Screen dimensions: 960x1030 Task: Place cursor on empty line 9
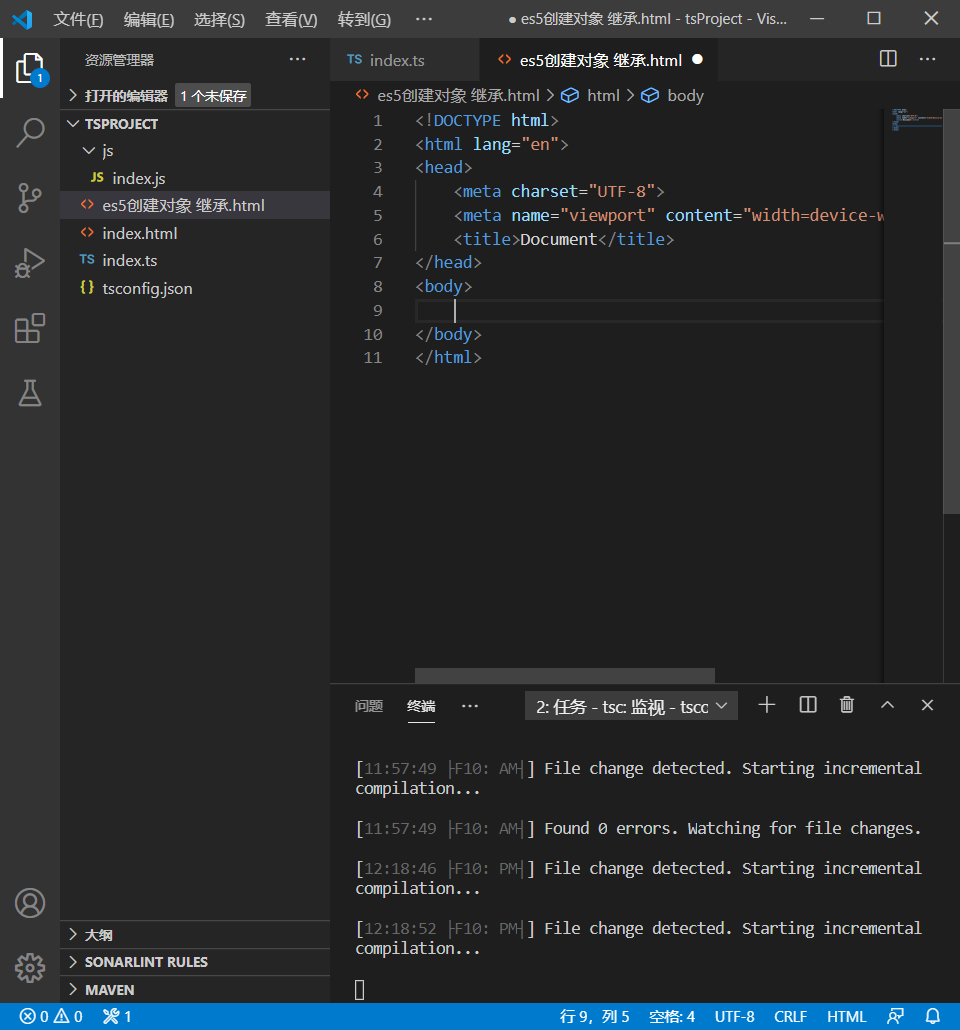(647, 311)
